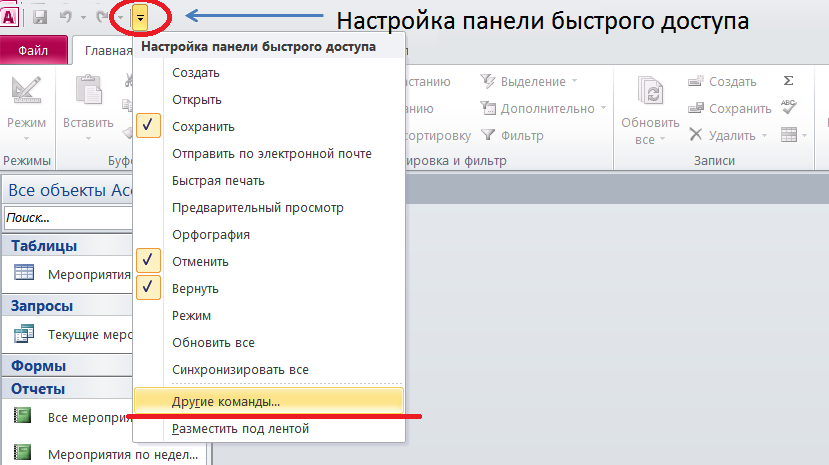This screenshot has height=465, width=829.
Task: Open the Файл tab
Action: [x=34, y=48]
